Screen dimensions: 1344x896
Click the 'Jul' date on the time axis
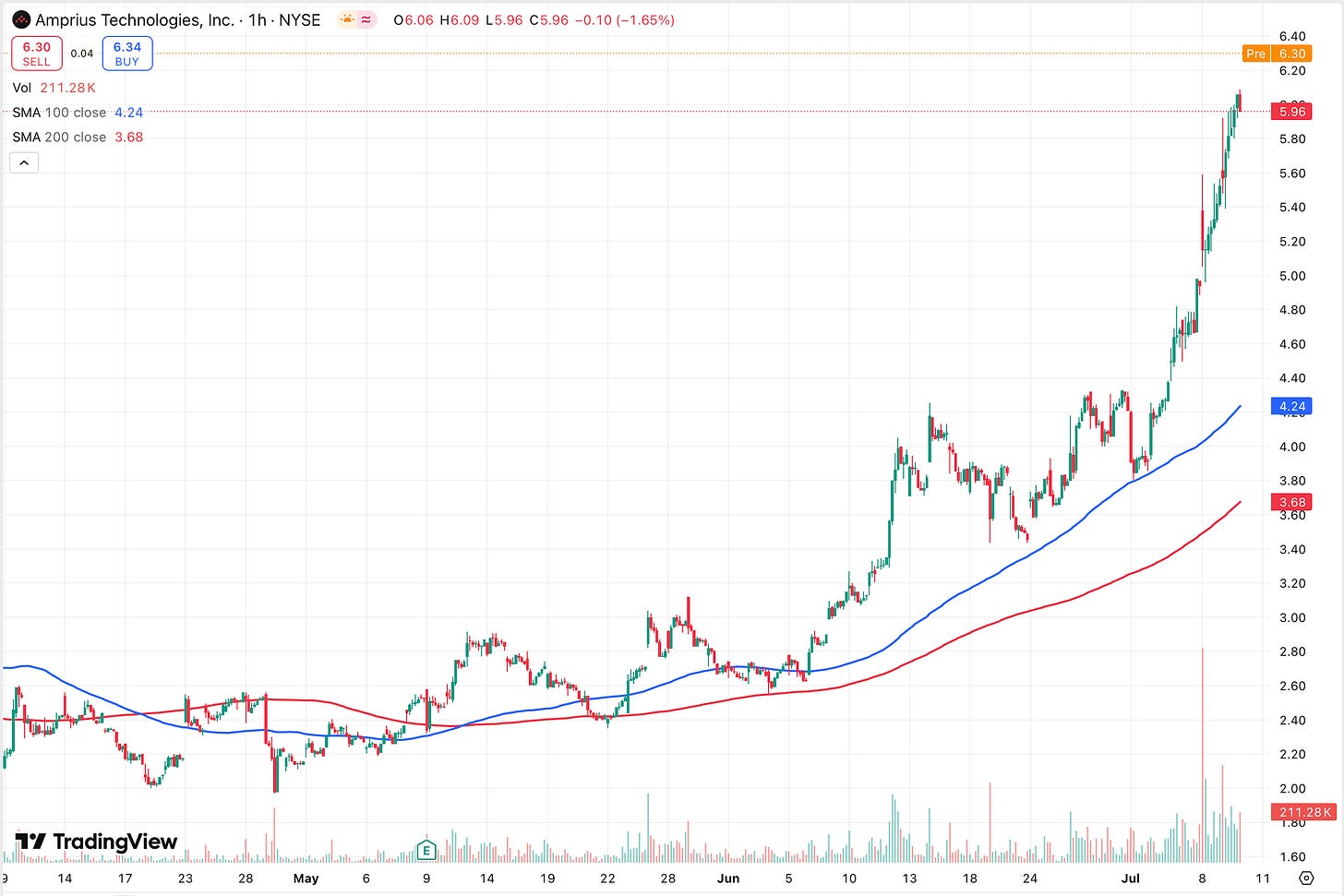pyautogui.click(x=1130, y=878)
